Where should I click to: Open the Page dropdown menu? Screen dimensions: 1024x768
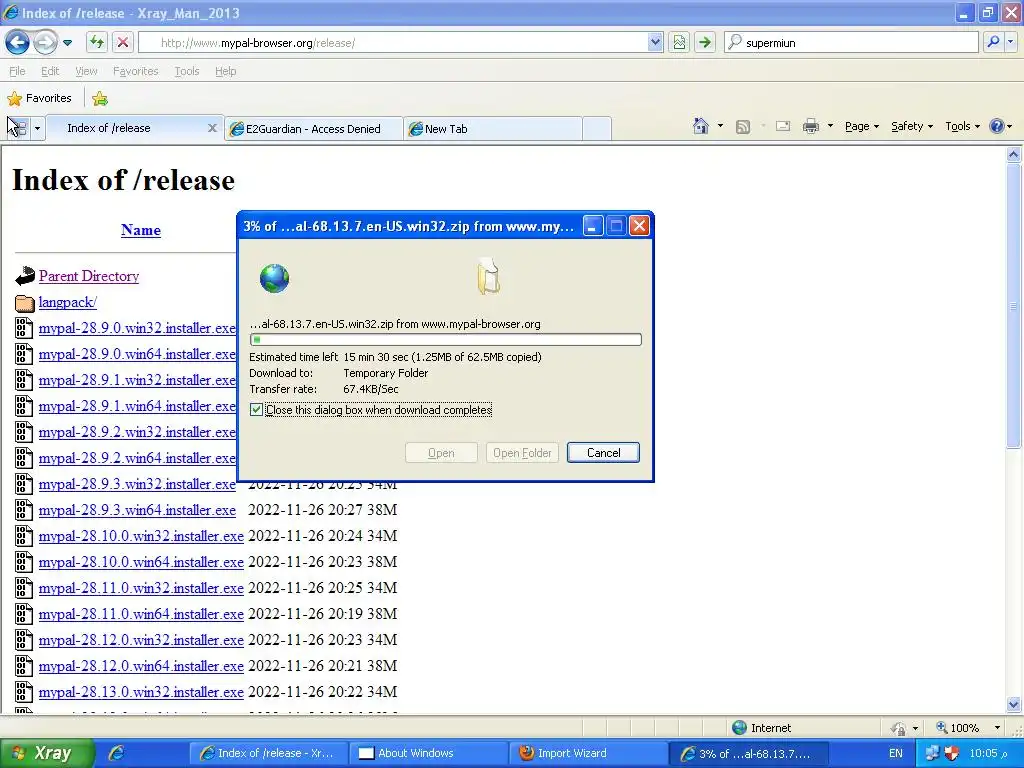coord(861,126)
